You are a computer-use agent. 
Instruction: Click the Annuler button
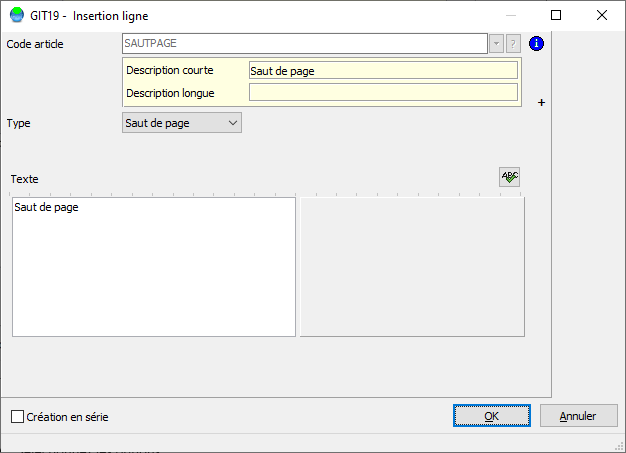pyautogui.click(x=578, y=415)
